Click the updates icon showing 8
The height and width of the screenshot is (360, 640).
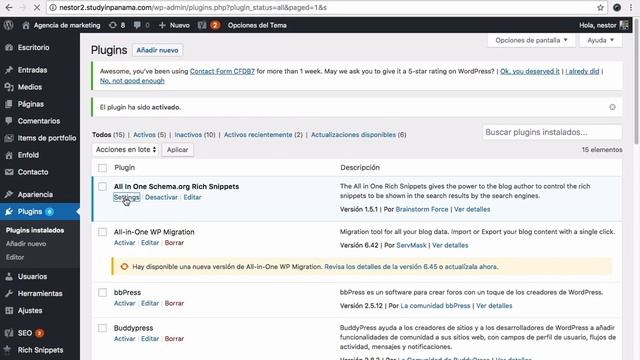click(117, 25)
